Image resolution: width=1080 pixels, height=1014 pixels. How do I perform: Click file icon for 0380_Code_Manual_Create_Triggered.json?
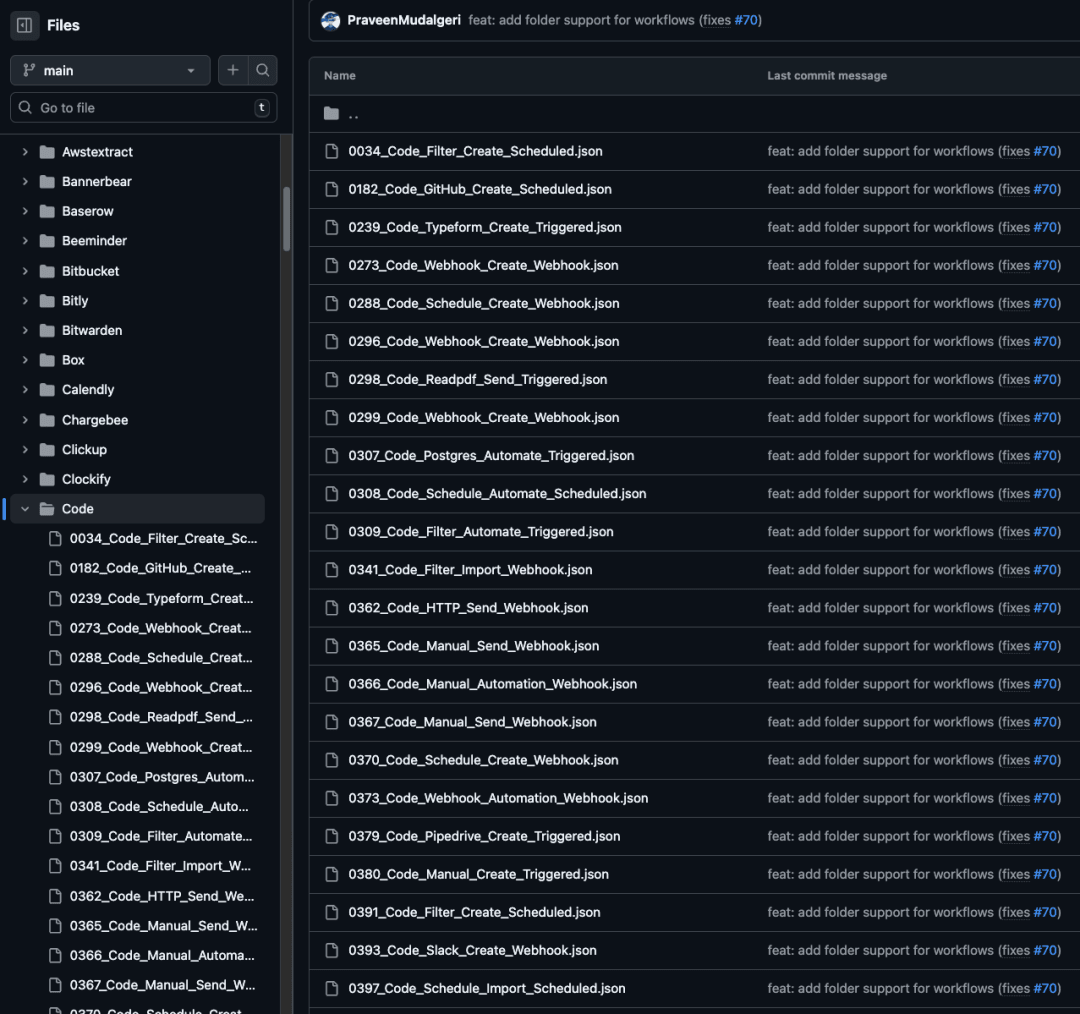[x=331, y=874]
